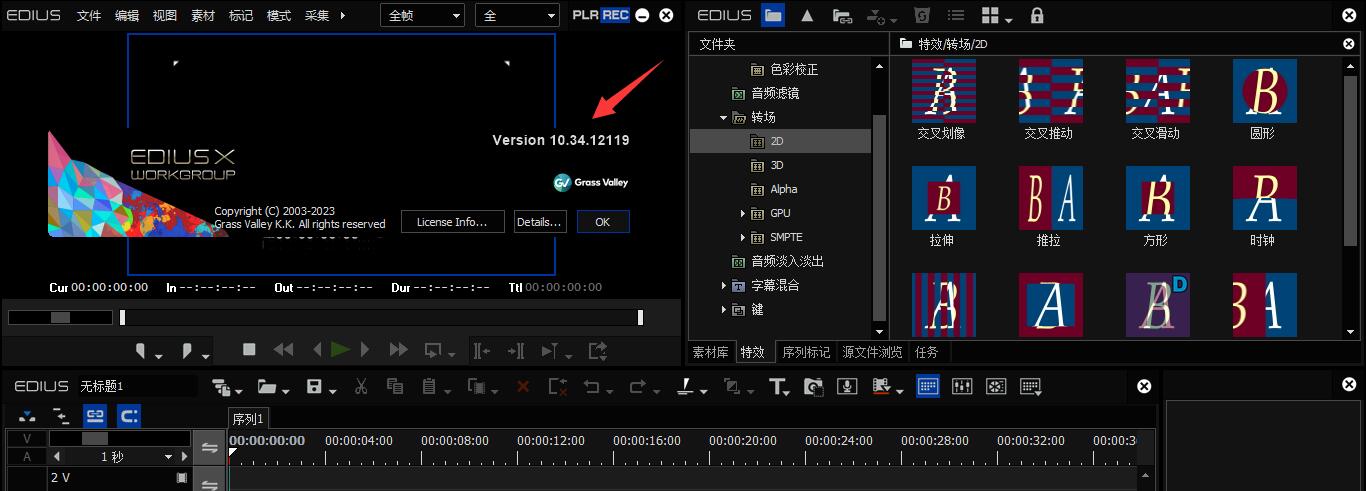The image size is (1366, 491).
Task: Click the Set In point icon
Action: [142, 350]
